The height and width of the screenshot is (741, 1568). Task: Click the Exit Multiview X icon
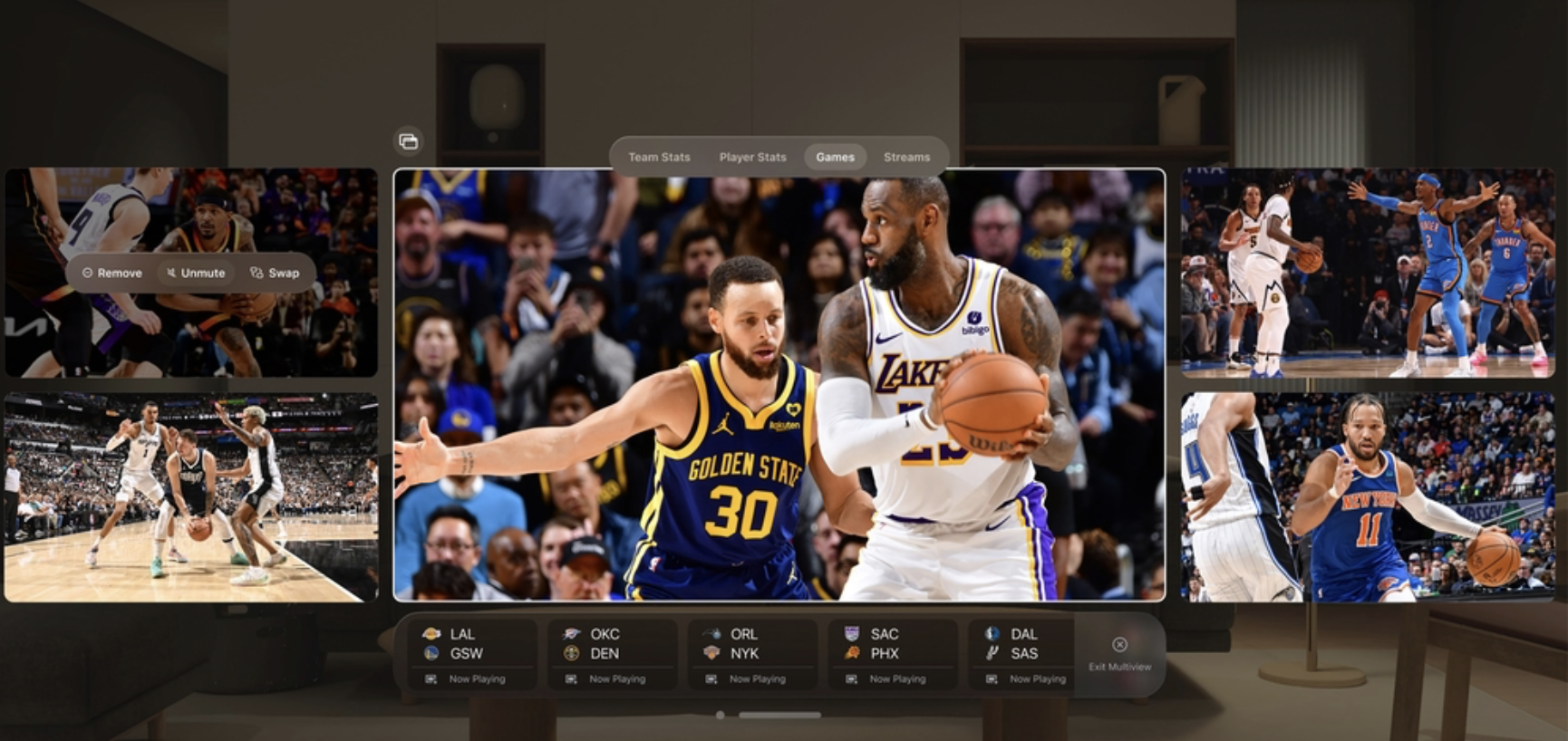[1119, 644]
